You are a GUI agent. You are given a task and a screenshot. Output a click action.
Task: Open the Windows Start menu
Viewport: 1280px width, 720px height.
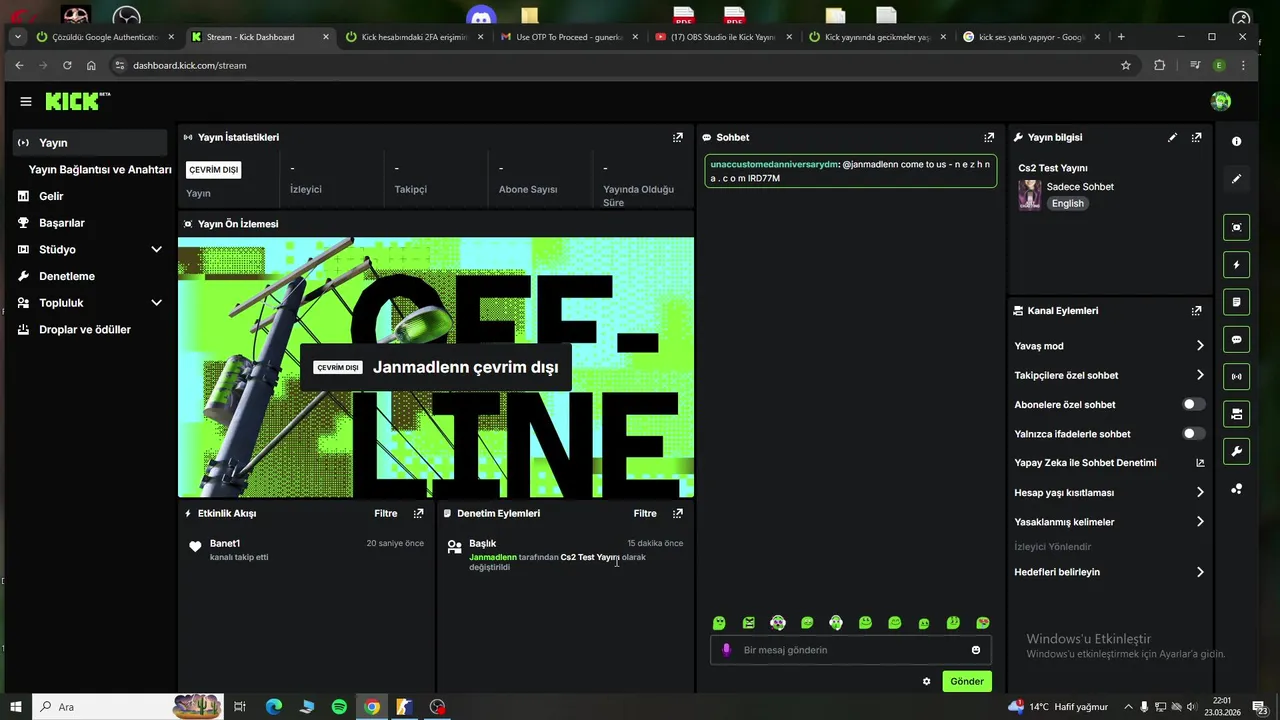point(15,707)
